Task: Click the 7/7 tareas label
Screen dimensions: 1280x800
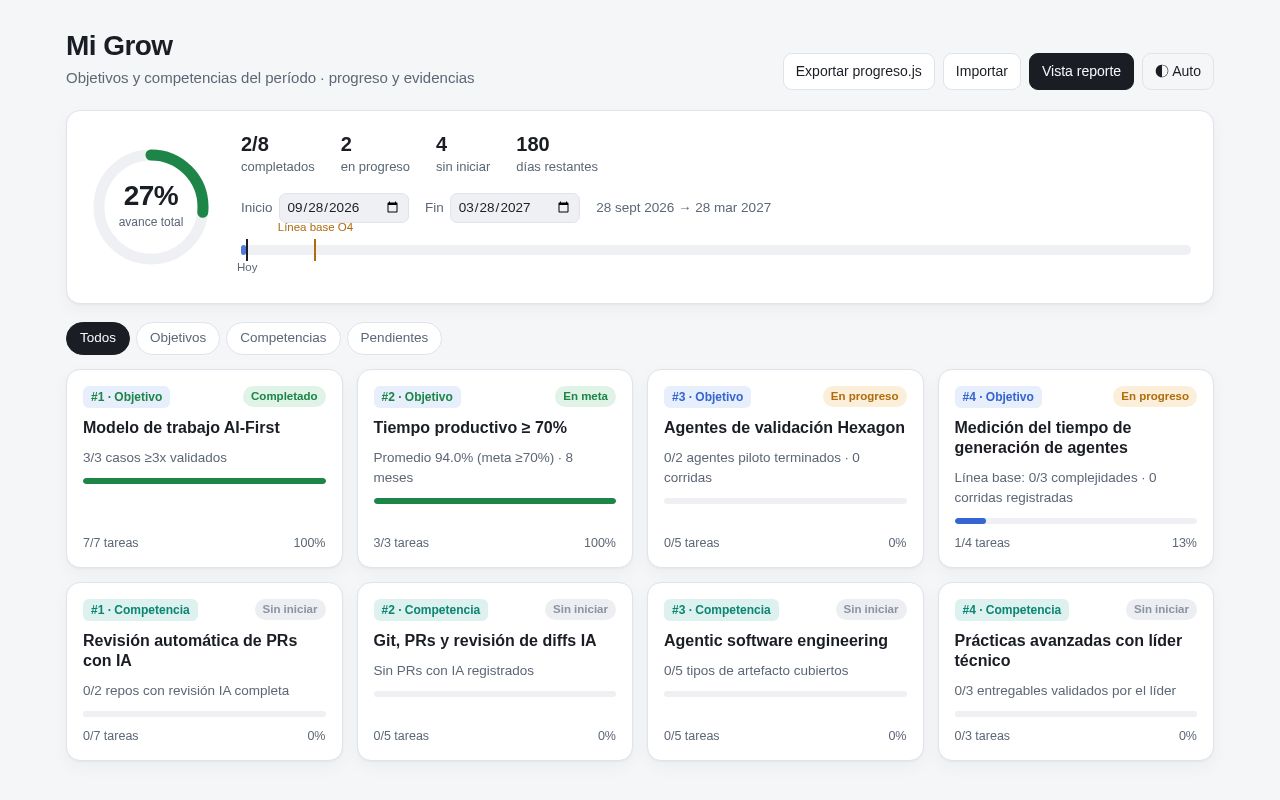Action: coord(111,543)
